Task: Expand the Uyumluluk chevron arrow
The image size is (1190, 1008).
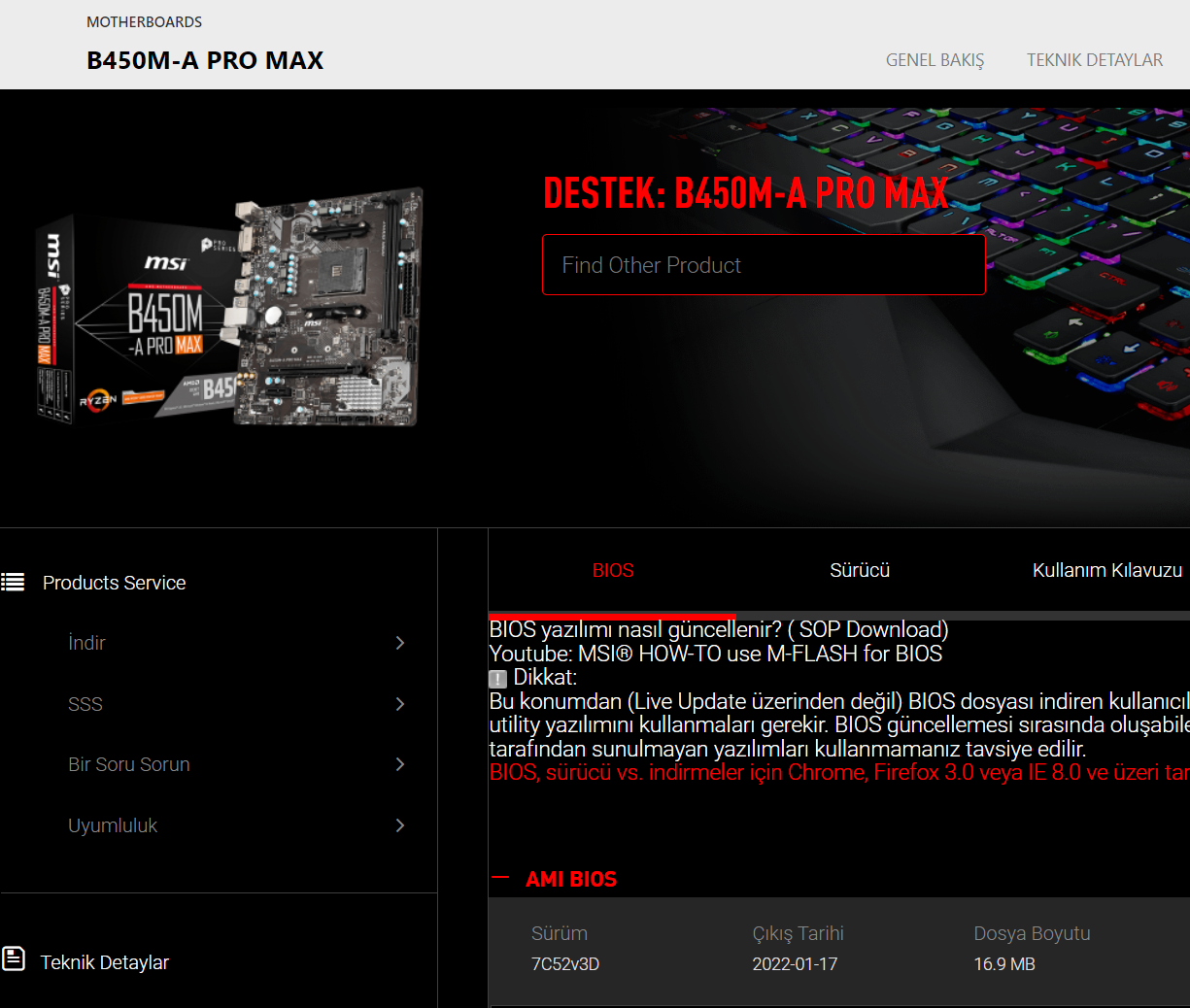Action: (400, 825)
